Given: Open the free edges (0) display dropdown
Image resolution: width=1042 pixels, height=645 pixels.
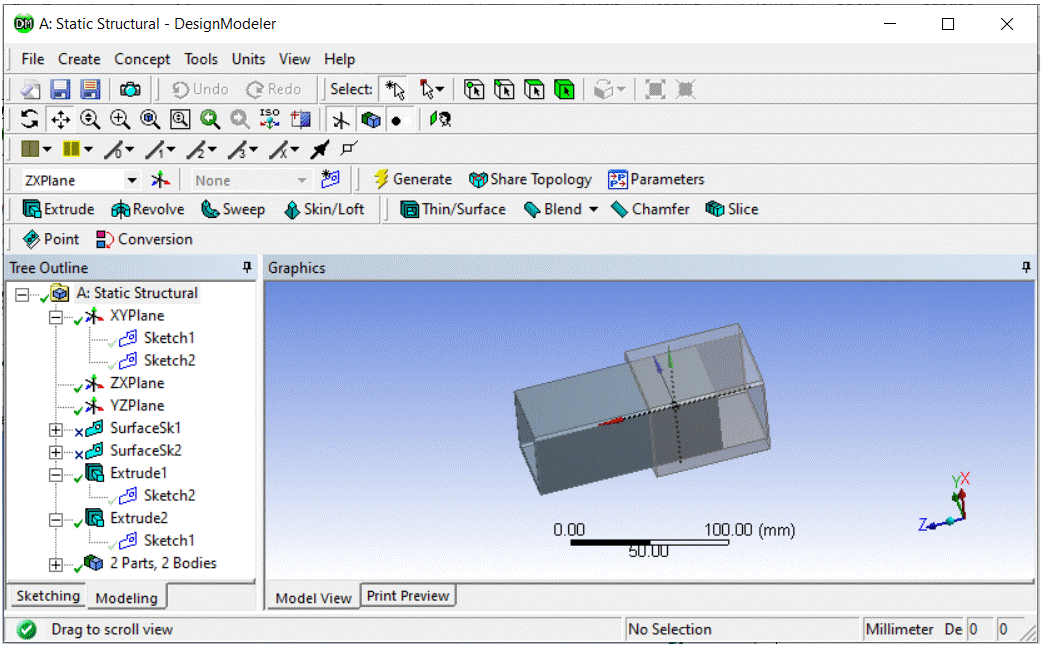Looking at the screenshot, I should (x=130, y=149).
